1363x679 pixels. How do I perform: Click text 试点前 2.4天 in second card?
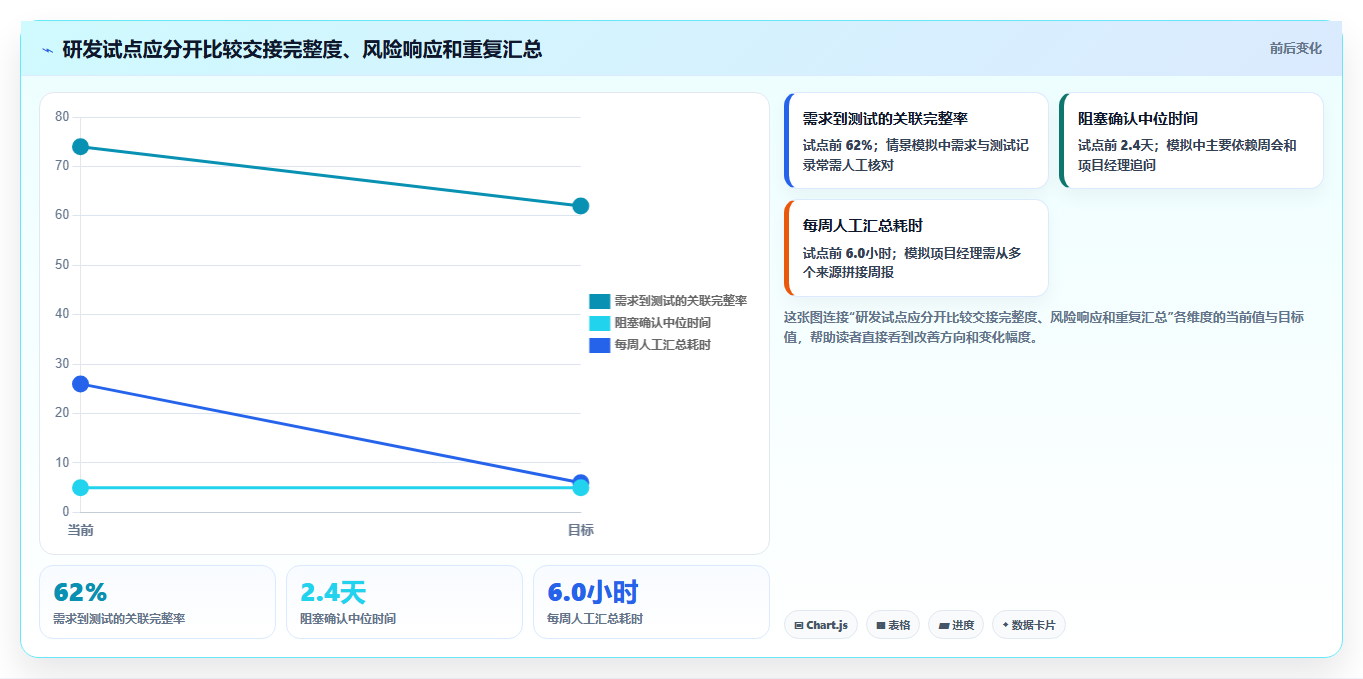pos(1116,145)
